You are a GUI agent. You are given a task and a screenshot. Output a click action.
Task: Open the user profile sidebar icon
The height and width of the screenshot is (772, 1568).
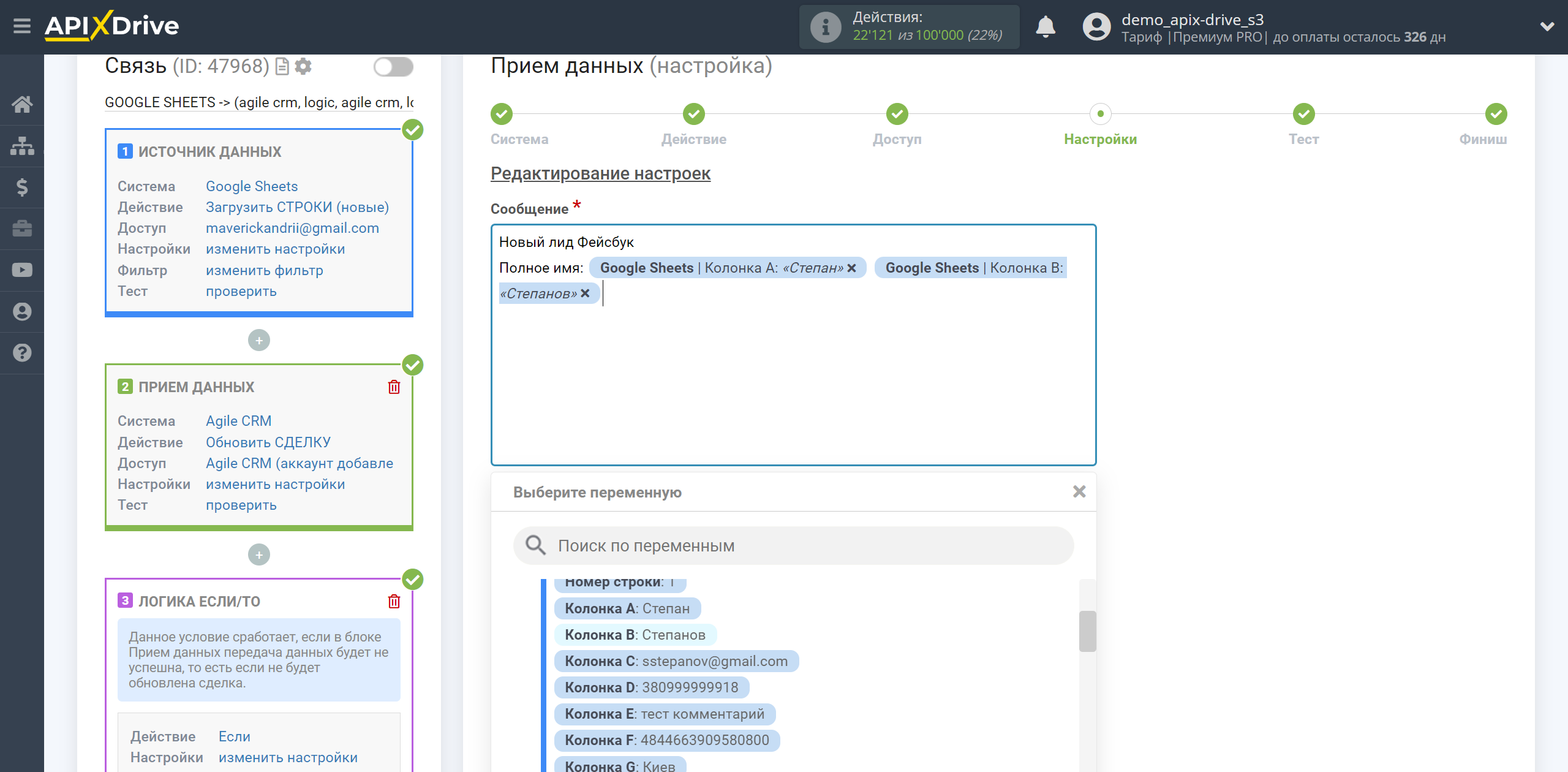click(x=22, y=311)
